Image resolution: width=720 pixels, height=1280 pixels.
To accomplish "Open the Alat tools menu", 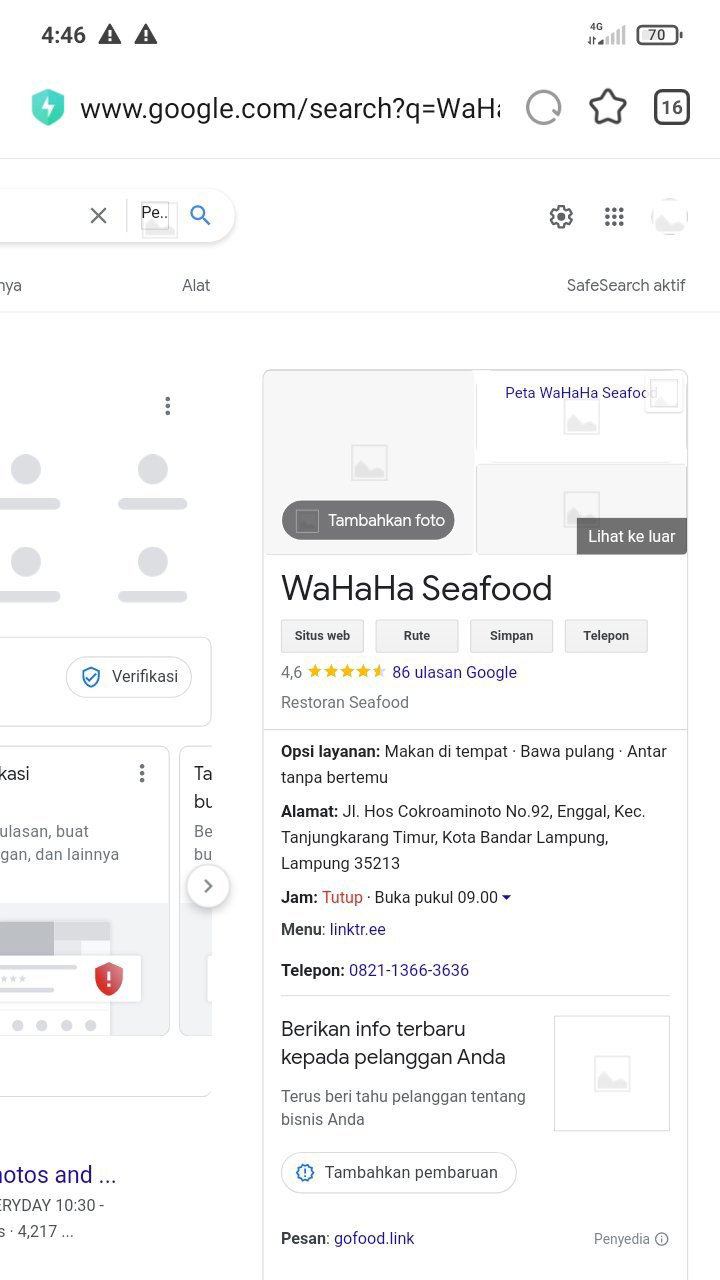I will 196,285.
